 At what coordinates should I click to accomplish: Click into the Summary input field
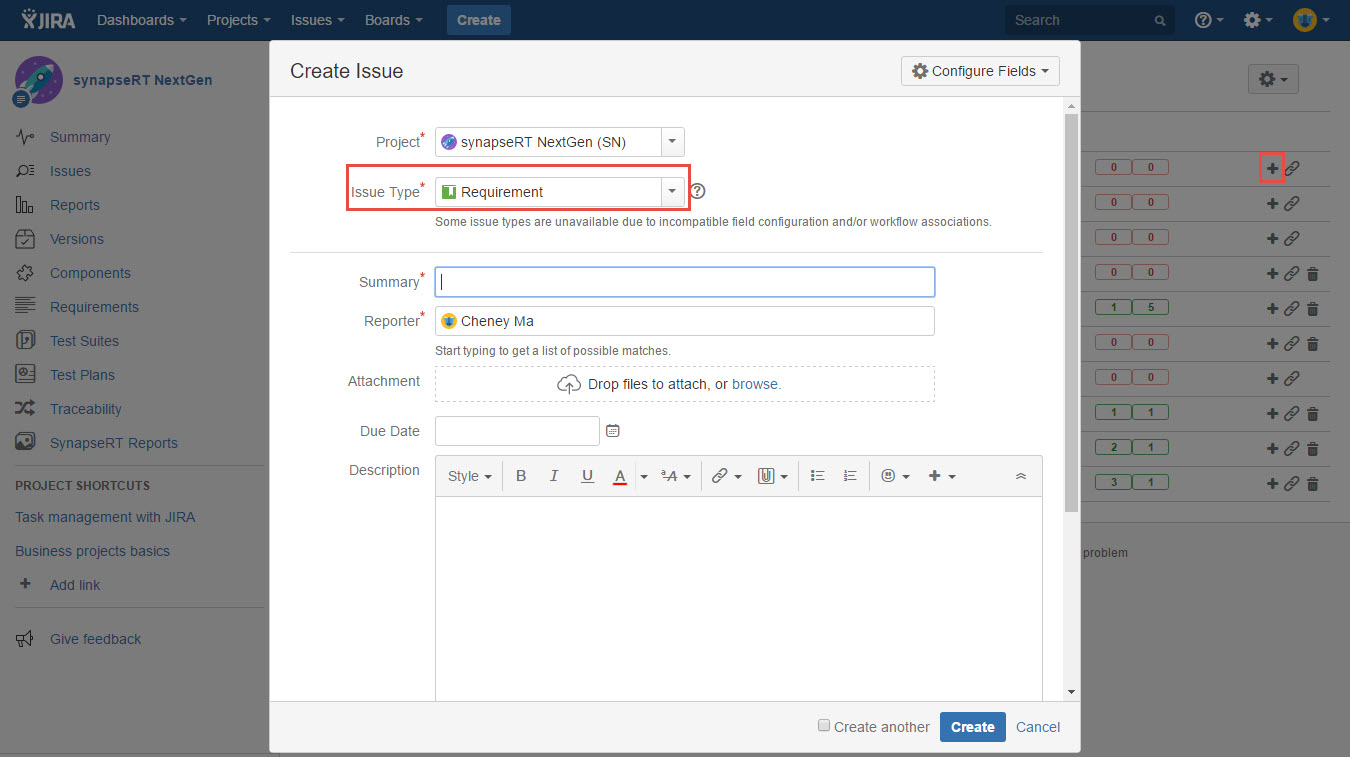pos(685,282)
